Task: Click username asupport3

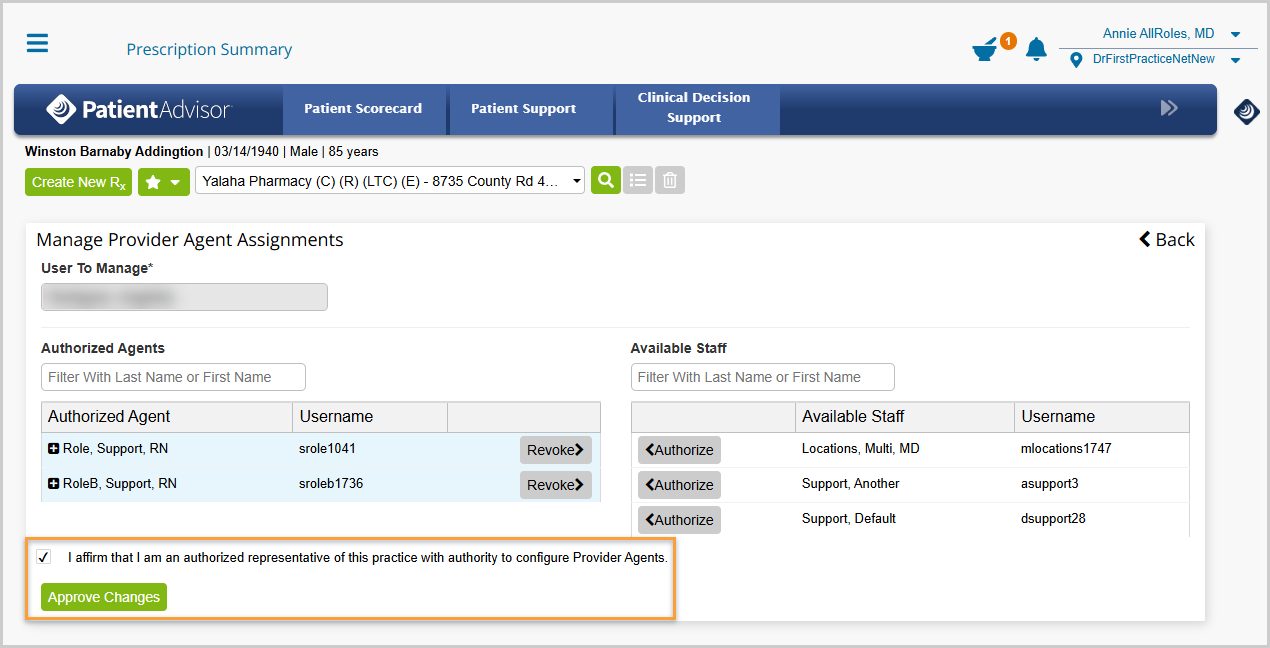Action: click(1052, 484)
